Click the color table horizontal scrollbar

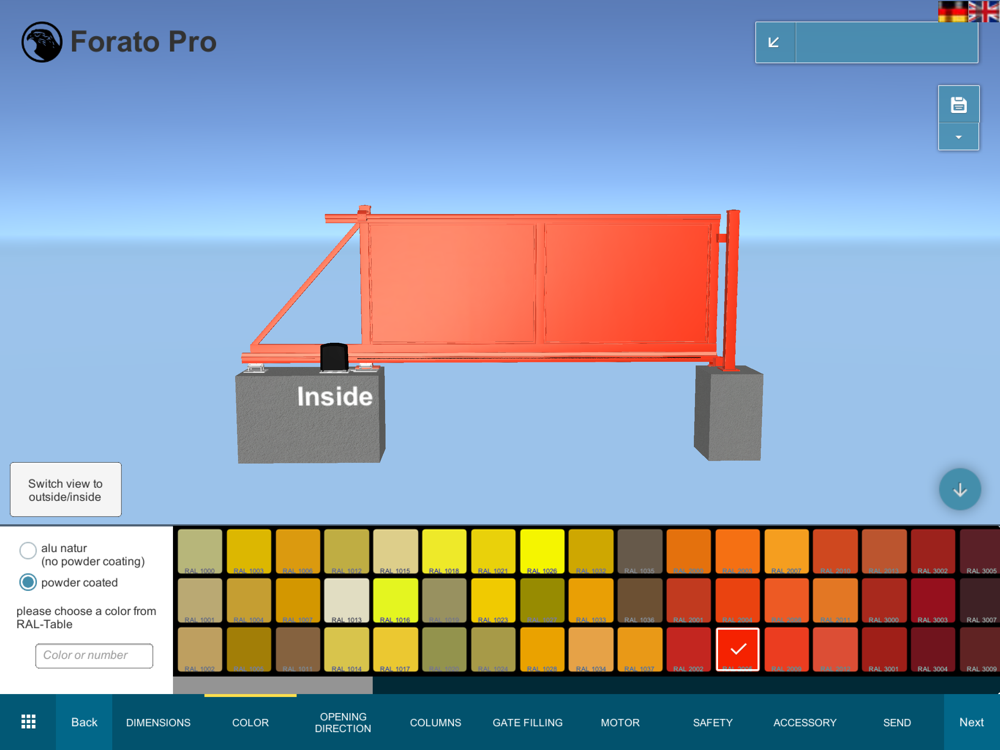pos(273,686)
